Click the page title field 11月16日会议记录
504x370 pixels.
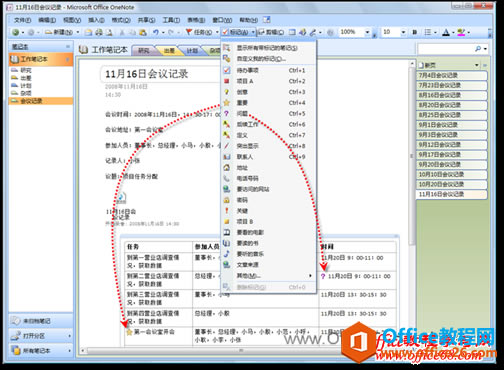tap(160, 74)
